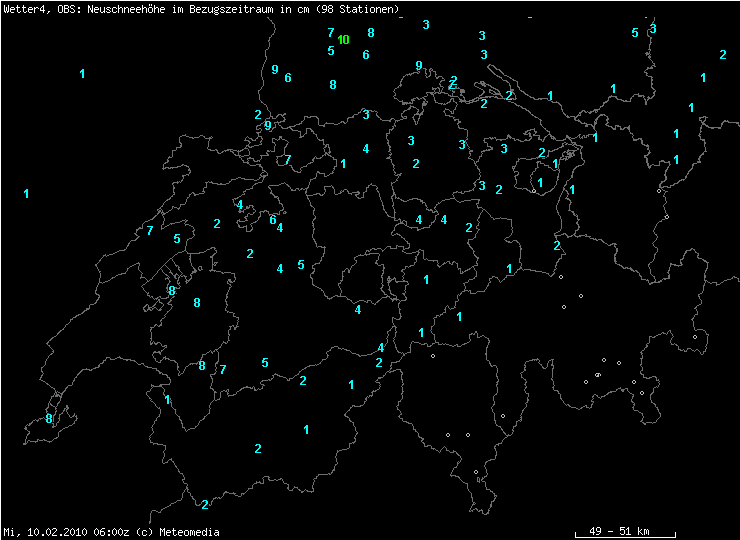Select station value 6 directly below the green 10

366,55
